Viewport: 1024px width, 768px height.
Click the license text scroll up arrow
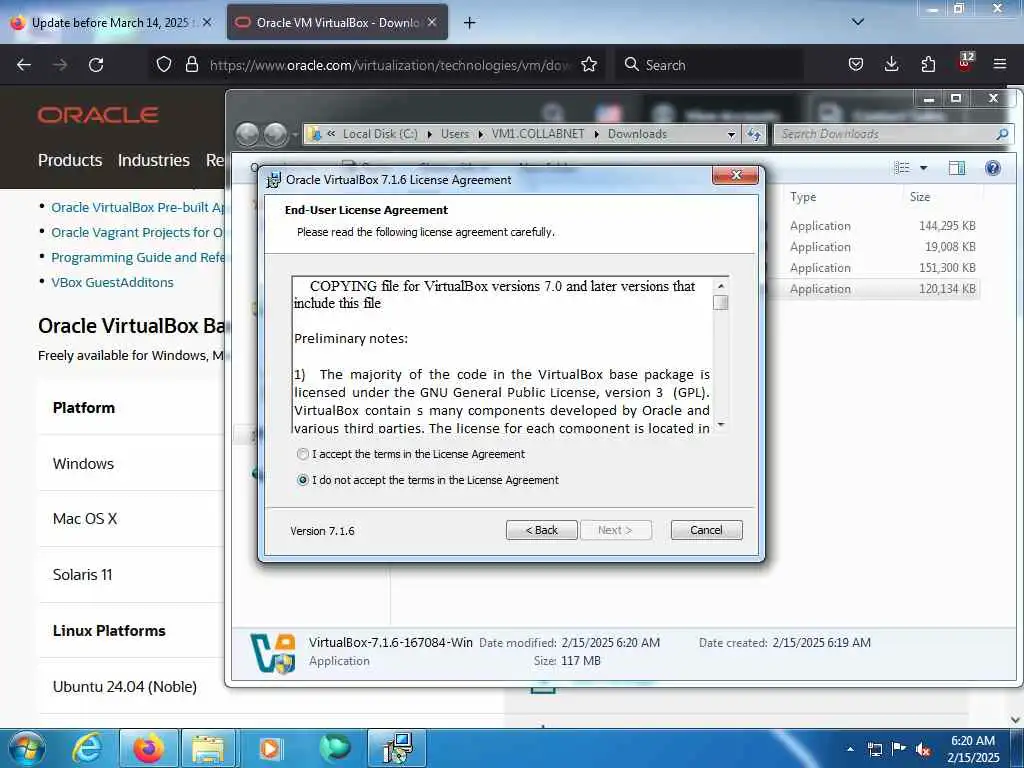[720, 286]
